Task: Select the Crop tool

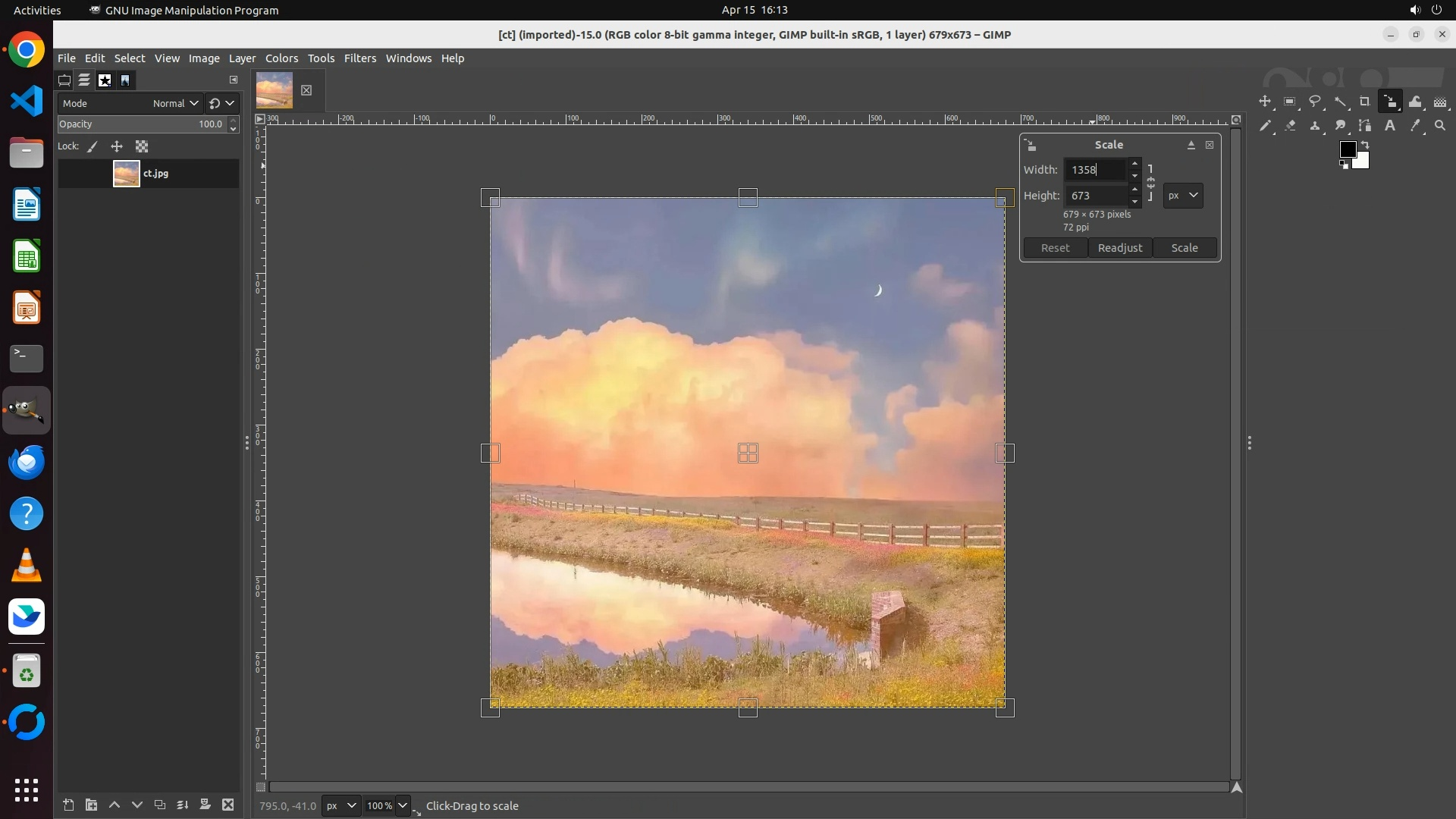Action: coord(1365,102)
